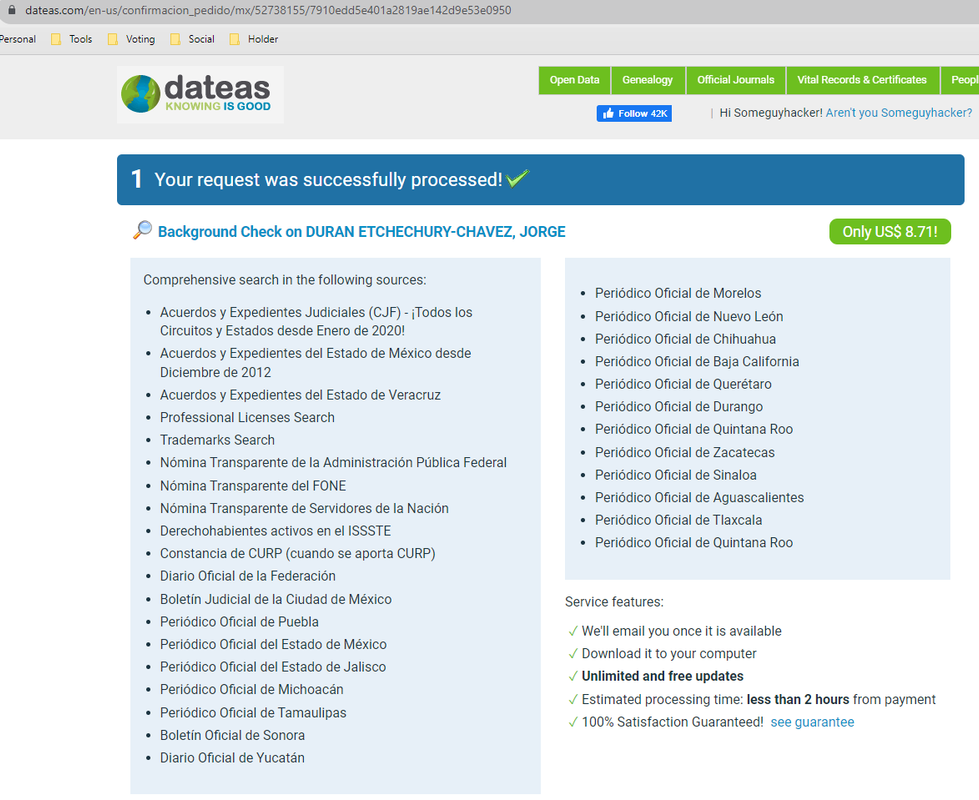Click the dateas logo
The height and width of the screenshot is (800, 979).
200,94
